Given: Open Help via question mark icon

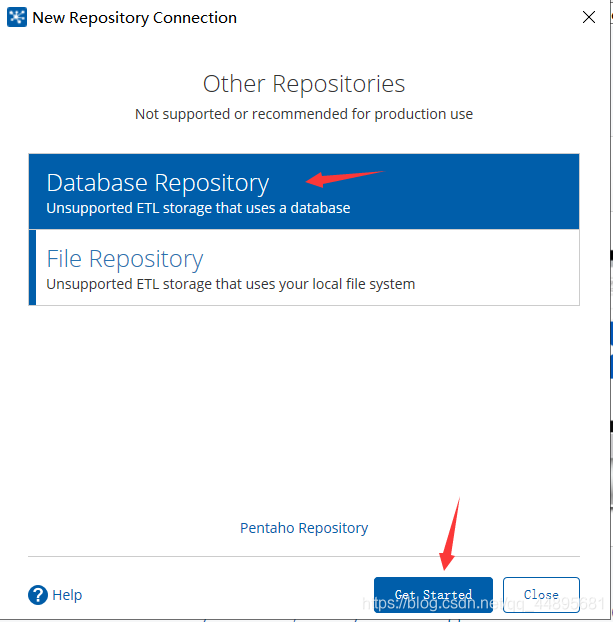Looking at the screenshot, I should coord(38,595).
